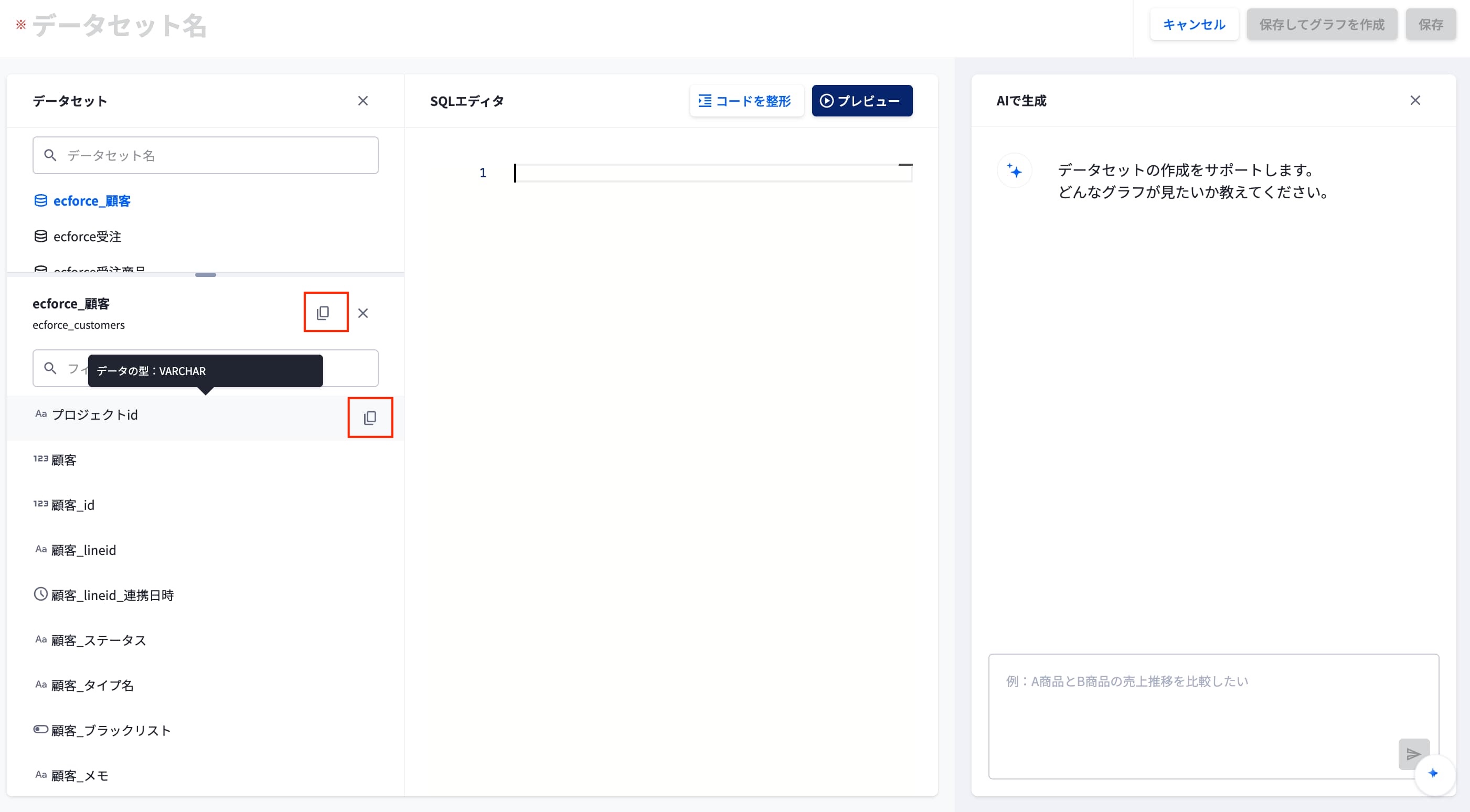Click the コードを整形 button
Viewport: 1470px width, 812px height.
[746, 101]
